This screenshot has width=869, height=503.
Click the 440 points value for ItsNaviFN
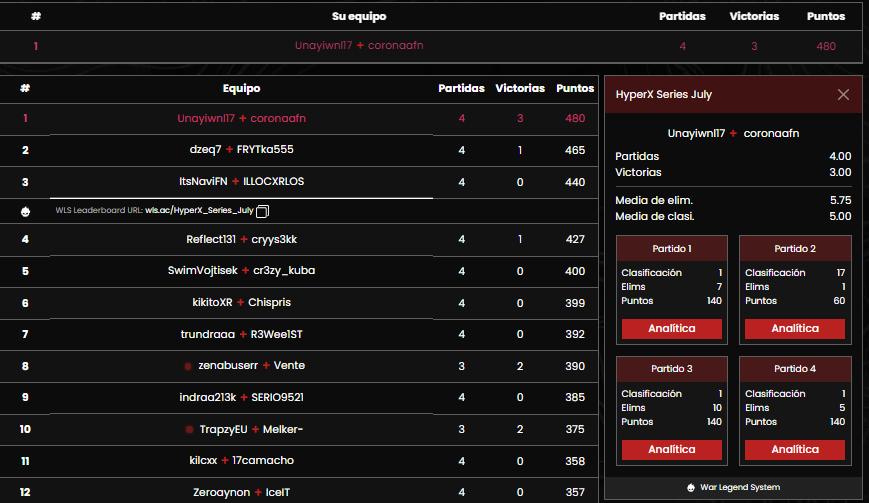[x=575, y=182]
